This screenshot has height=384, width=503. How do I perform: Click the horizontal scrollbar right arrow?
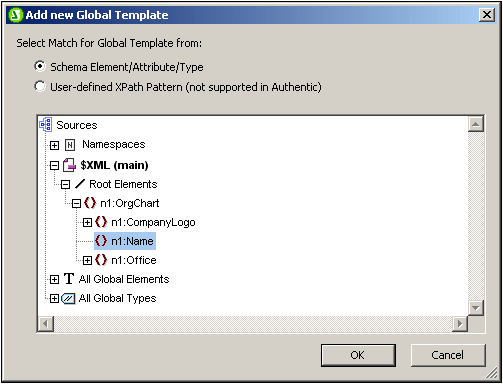click(x=460, y=324)
